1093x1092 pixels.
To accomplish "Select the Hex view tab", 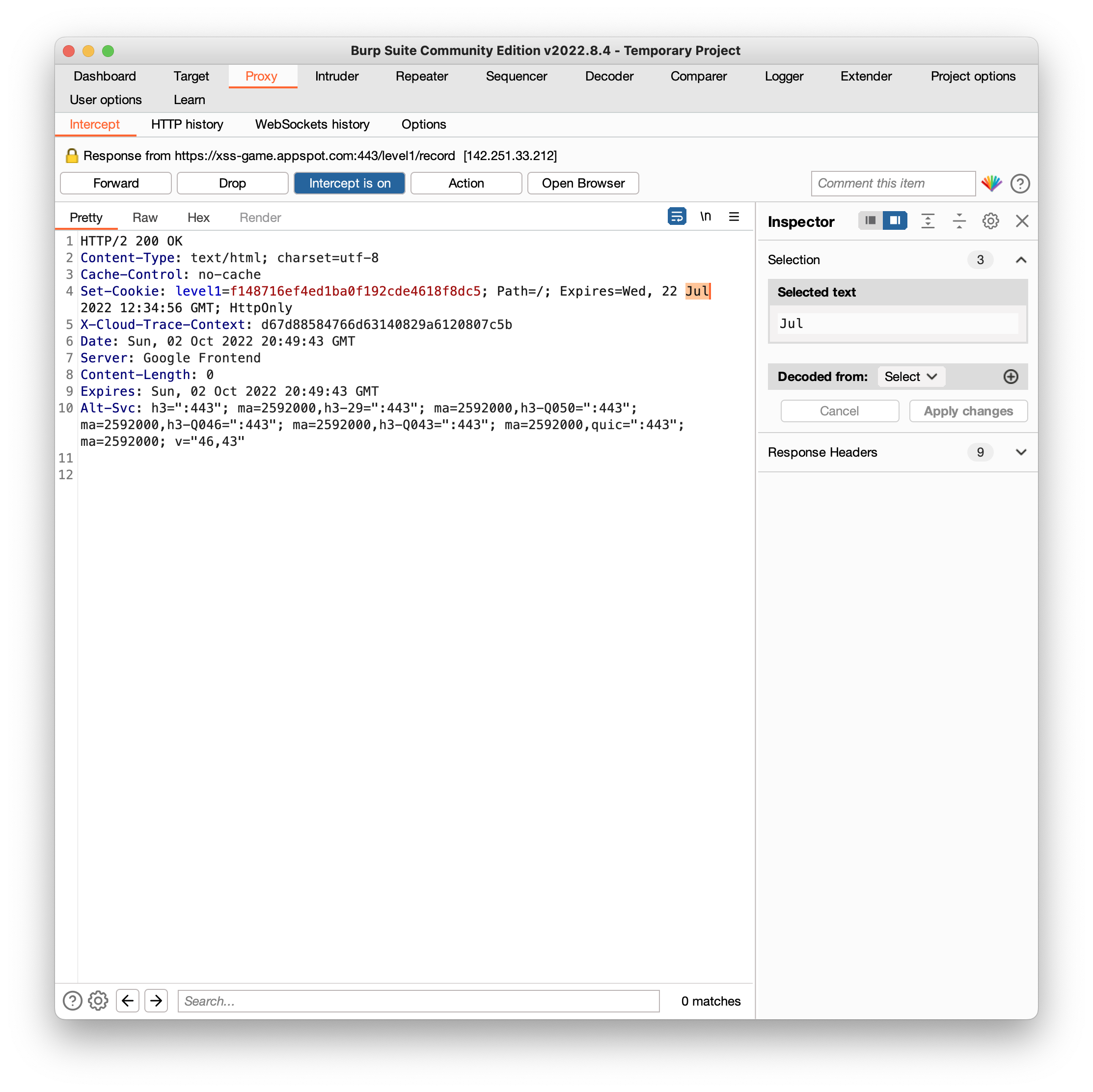I will coord(198,218).
